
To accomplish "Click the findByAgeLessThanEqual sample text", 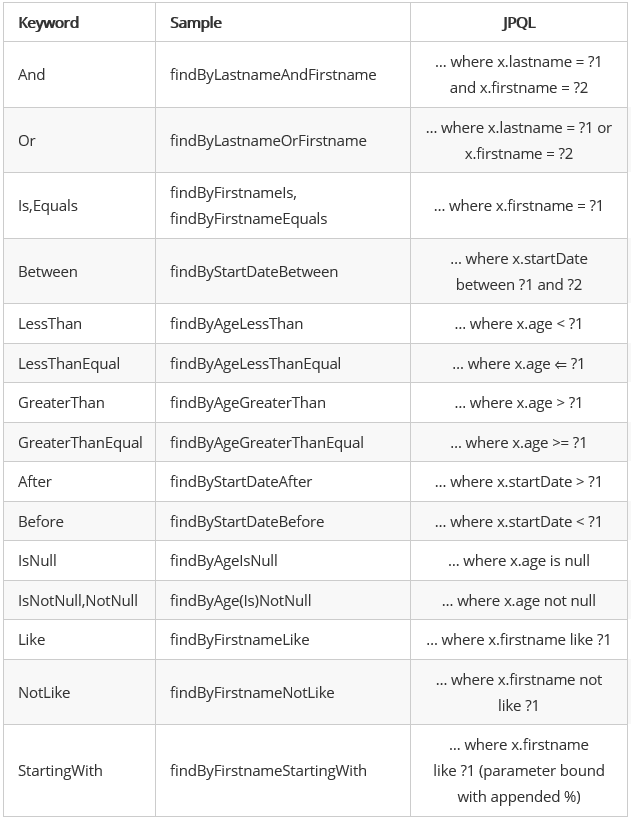I will pos(255,364).
